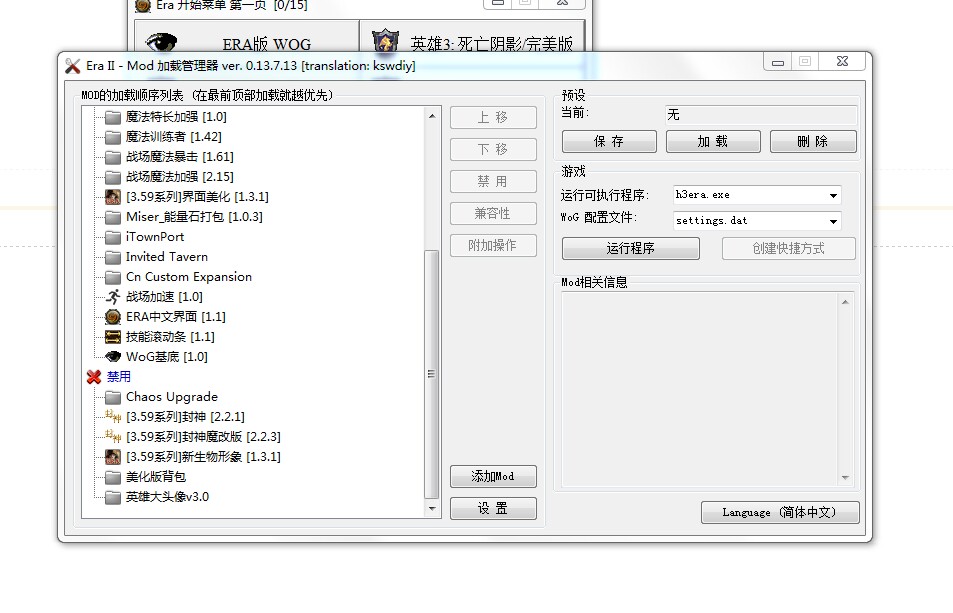The width and height of the screenshot is (953, 613).
Task: Select the Chaos Upgrade mod name
Action: click(x=172, y=397)
